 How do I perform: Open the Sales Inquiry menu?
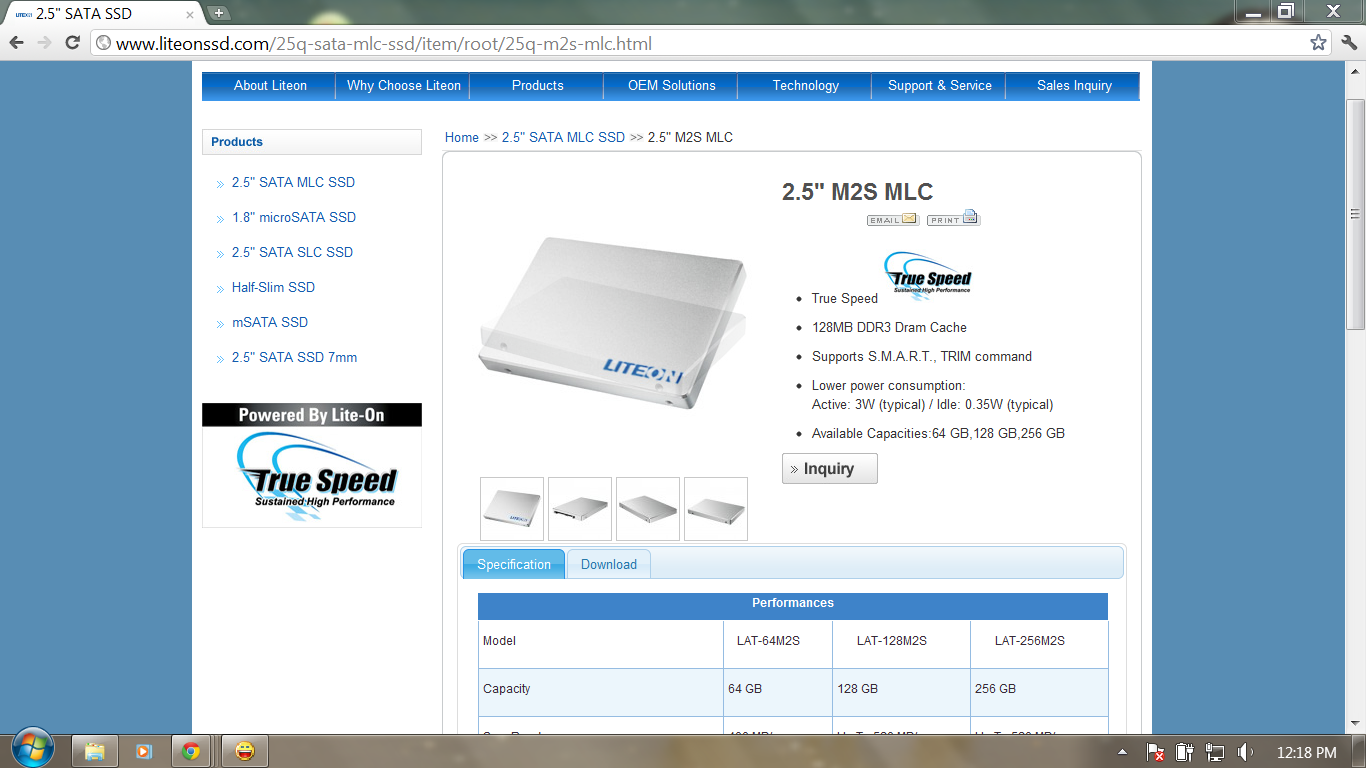coord(1074,86)
